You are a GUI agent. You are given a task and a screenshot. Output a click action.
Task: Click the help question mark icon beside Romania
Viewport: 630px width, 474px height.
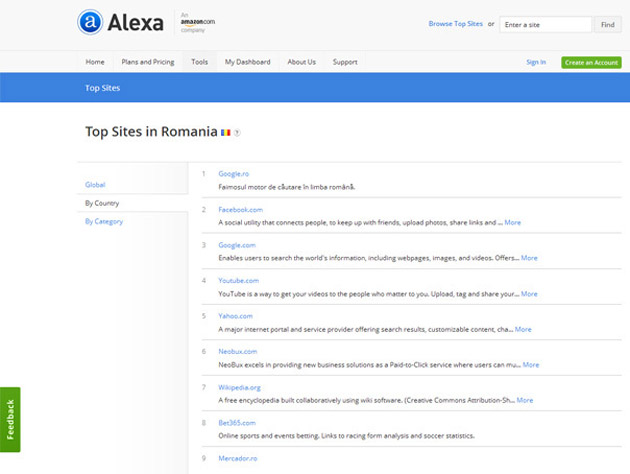tap(237, 133)
